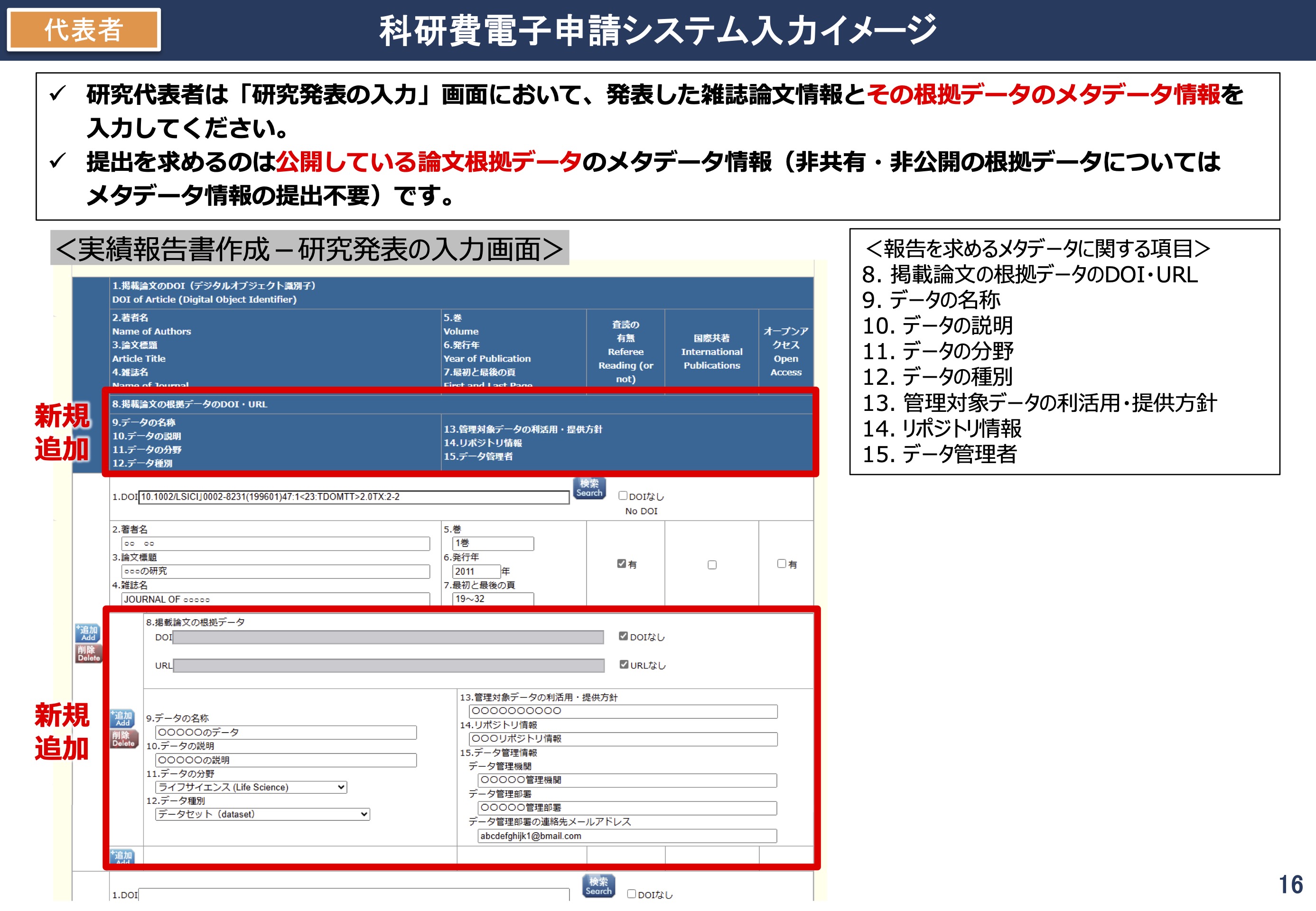
Task: Click the 13.管理対象データの利活用・提供方針 input field
Action: coord(623,711)
